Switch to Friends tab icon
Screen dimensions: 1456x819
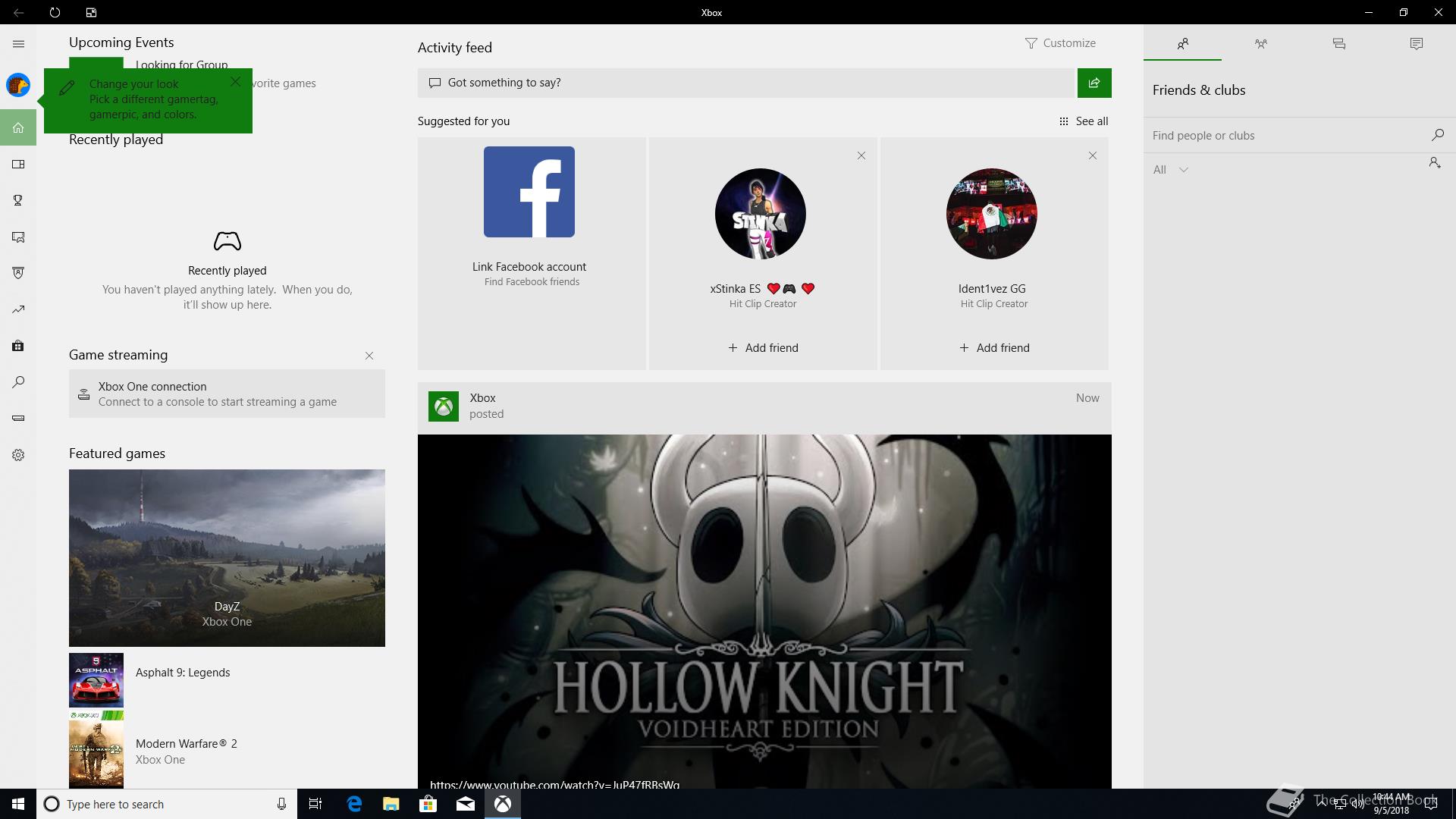pos(1182,43)
